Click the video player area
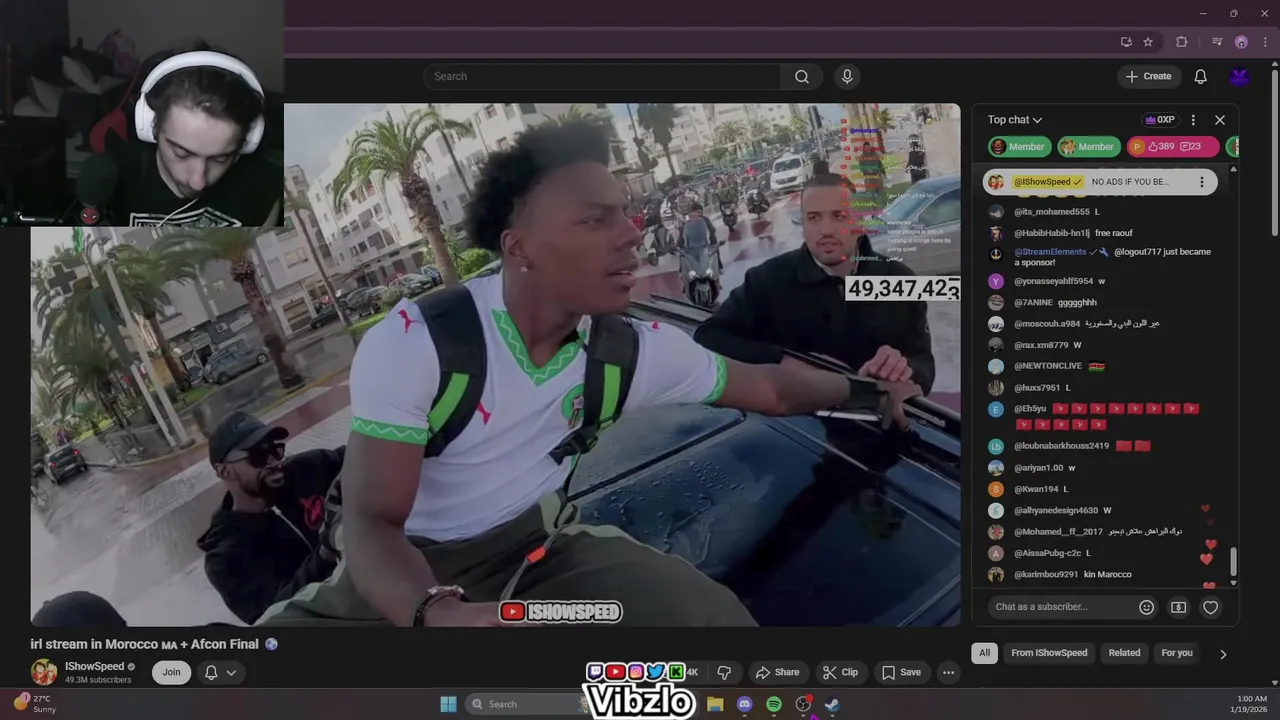This screenshot has height=720, width=1280. click(495, 365)
